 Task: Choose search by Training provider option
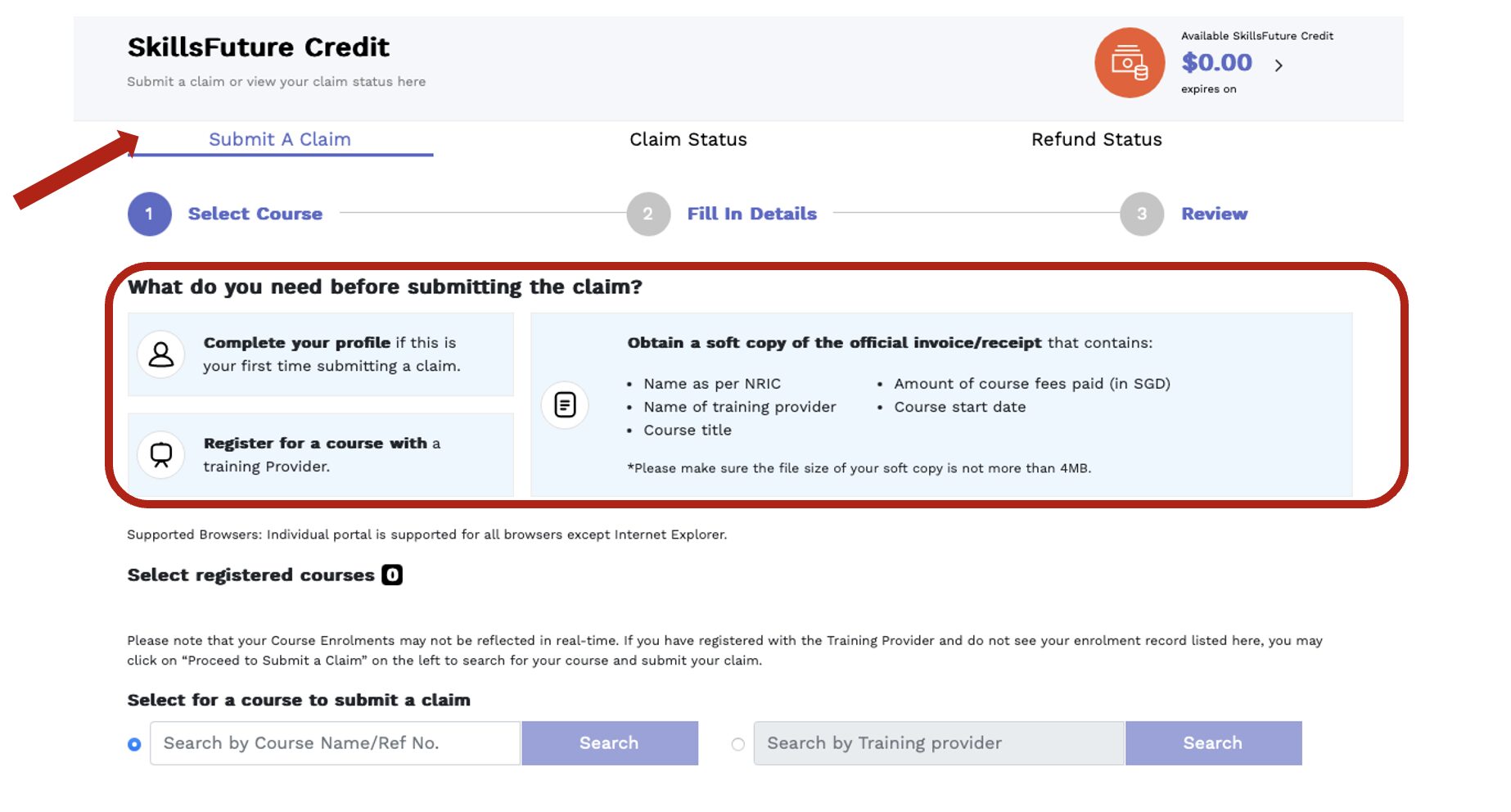pyautogui.click(x=738, y=743)
